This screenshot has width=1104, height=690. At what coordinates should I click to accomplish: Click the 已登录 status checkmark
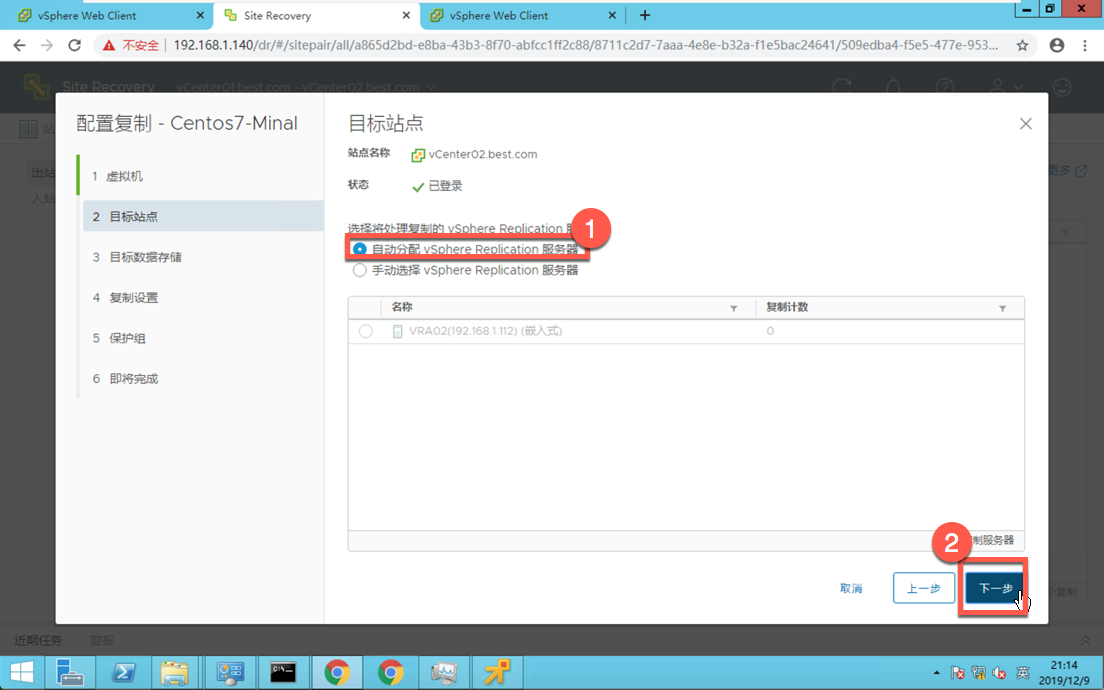(x=418, y=187)
